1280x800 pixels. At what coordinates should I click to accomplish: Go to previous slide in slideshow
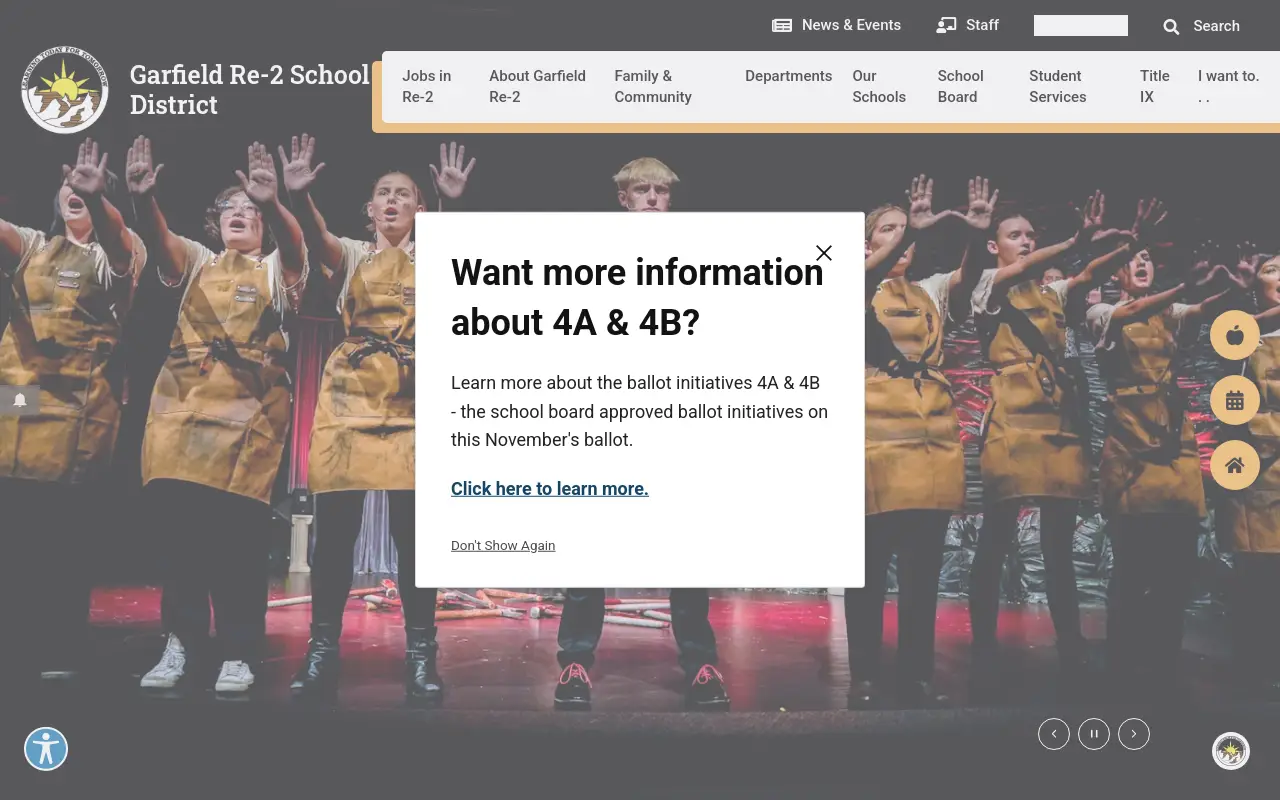1054,734
